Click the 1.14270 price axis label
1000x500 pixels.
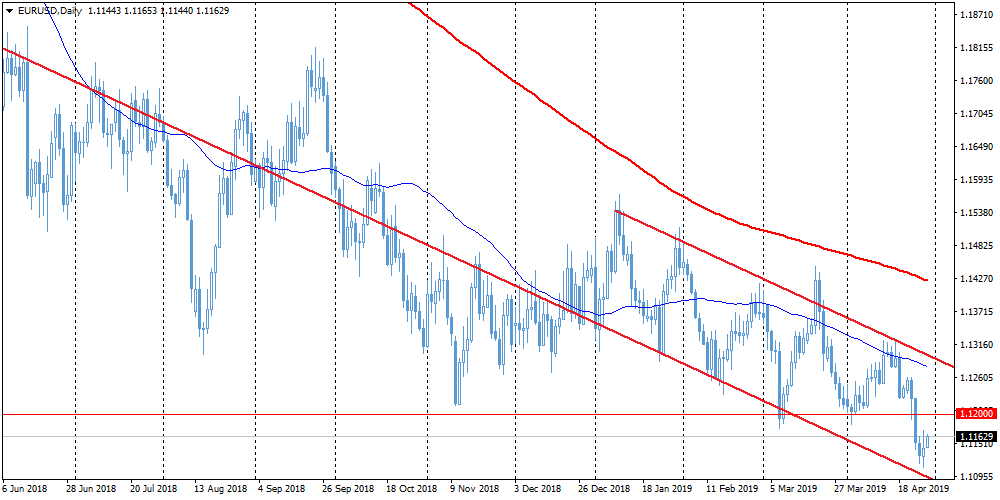click(x=976, y=279)
